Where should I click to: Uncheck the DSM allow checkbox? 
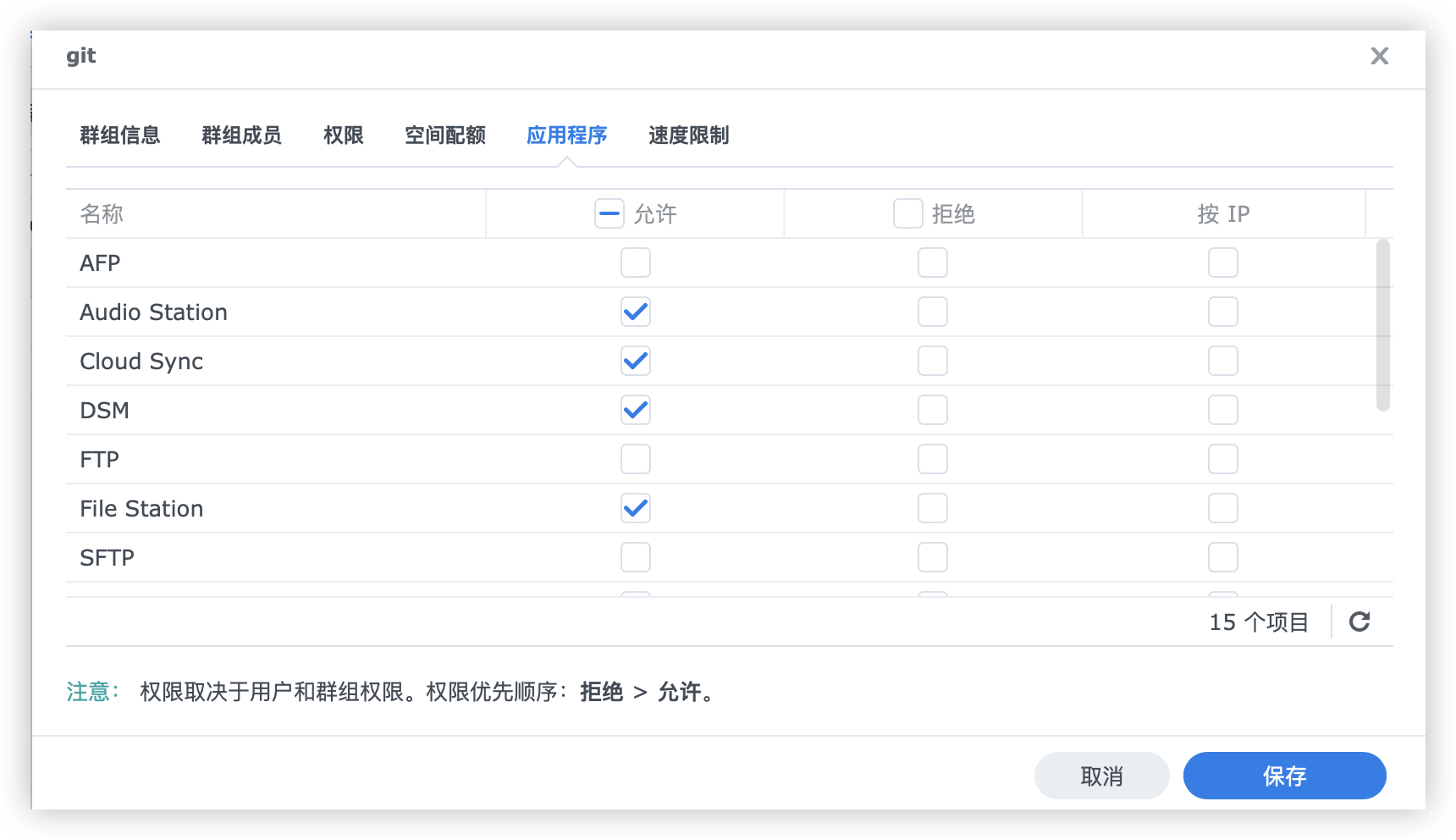pos(635,410)
